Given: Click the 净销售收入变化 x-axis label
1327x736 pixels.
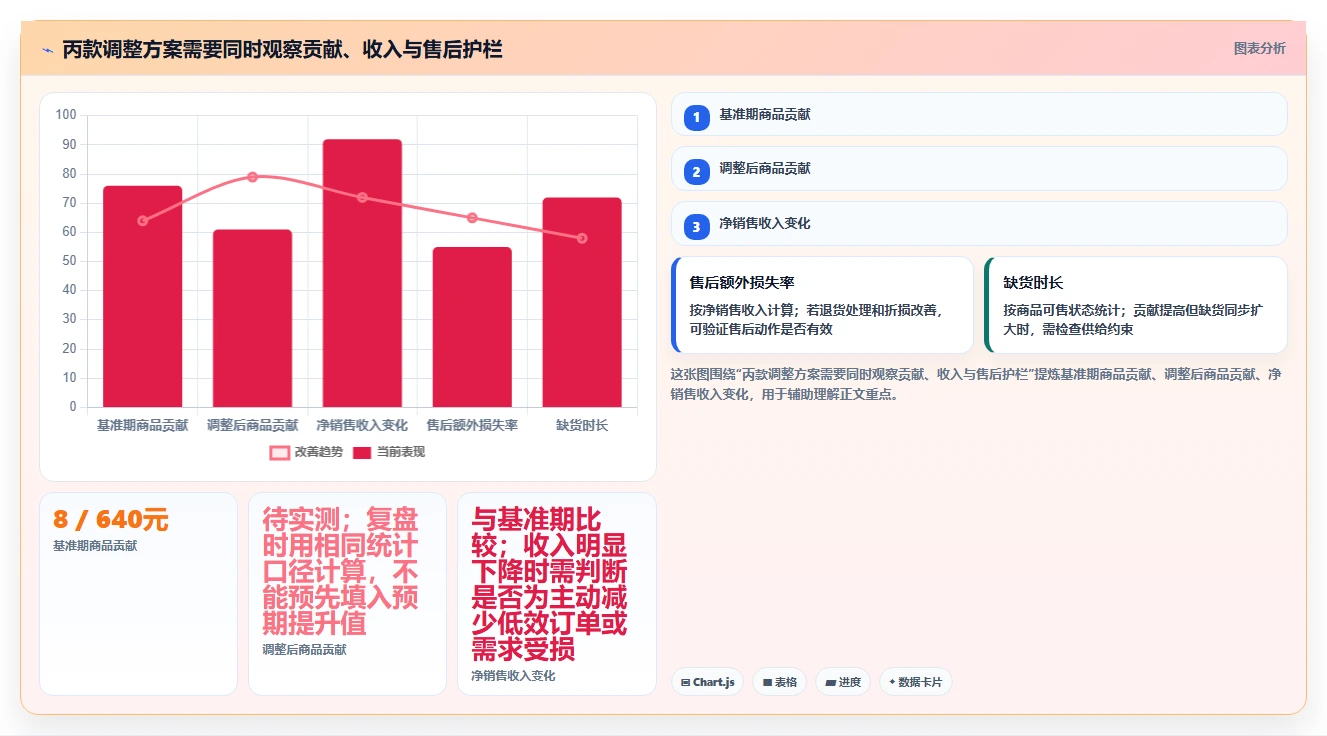Looking at the screenshot, I should point(362,425).
